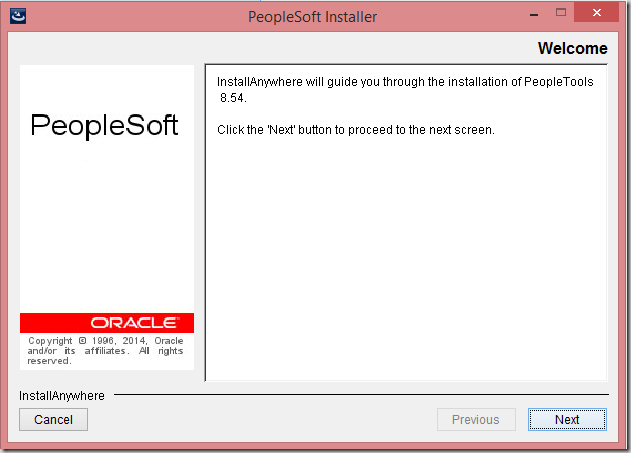Click the PeopleSoft Installer title bar text

(312, 17)
